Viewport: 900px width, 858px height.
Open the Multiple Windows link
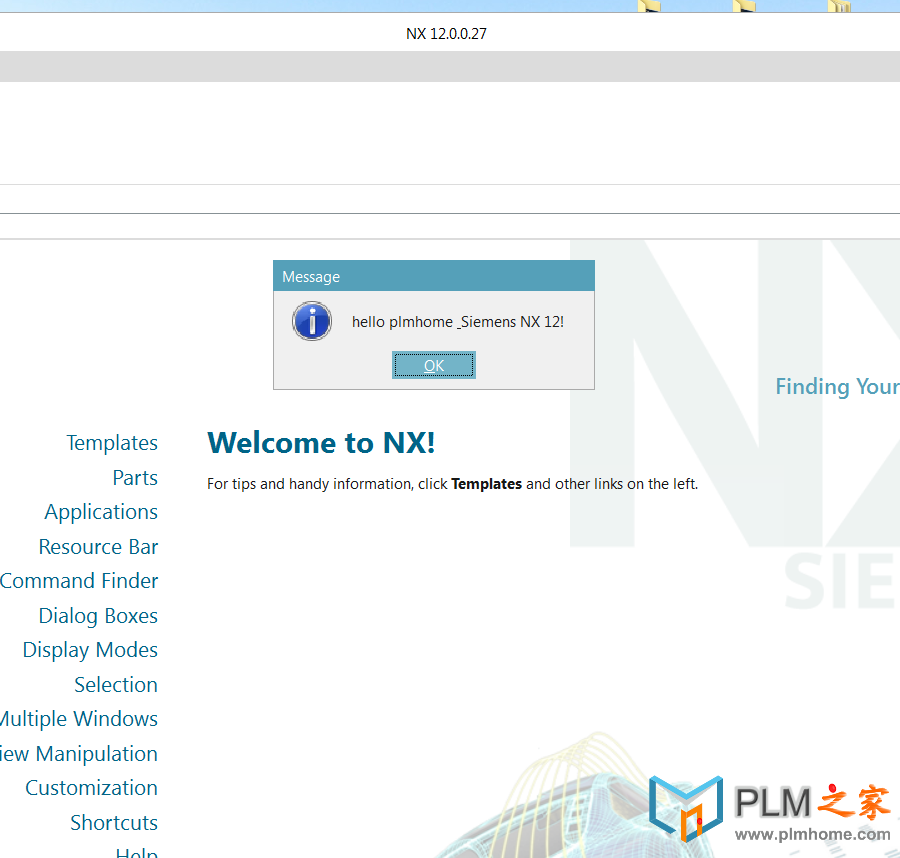79,719
